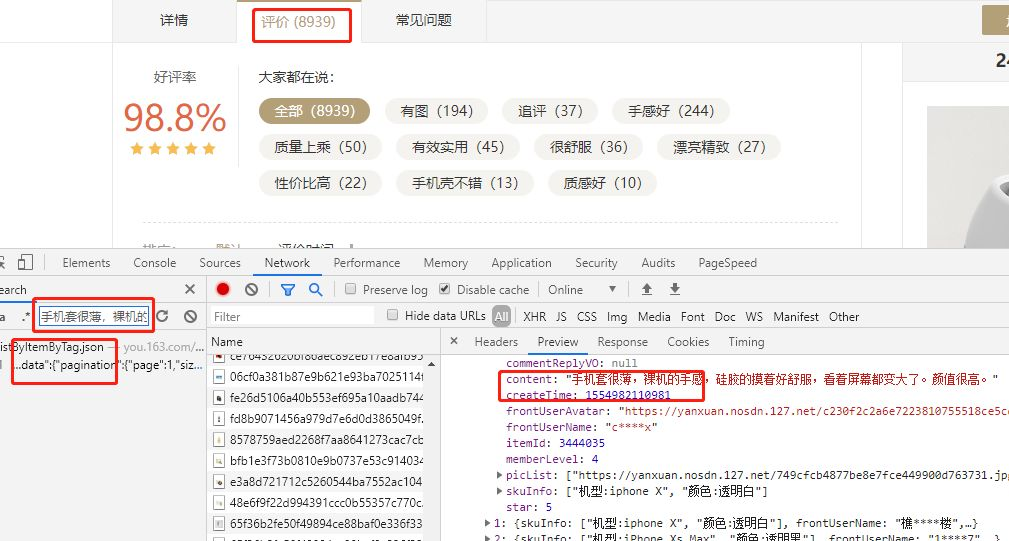This screenshot has height=541, width=1009.
Task: Filter requests by CSS type
Action: pos(586,316)
